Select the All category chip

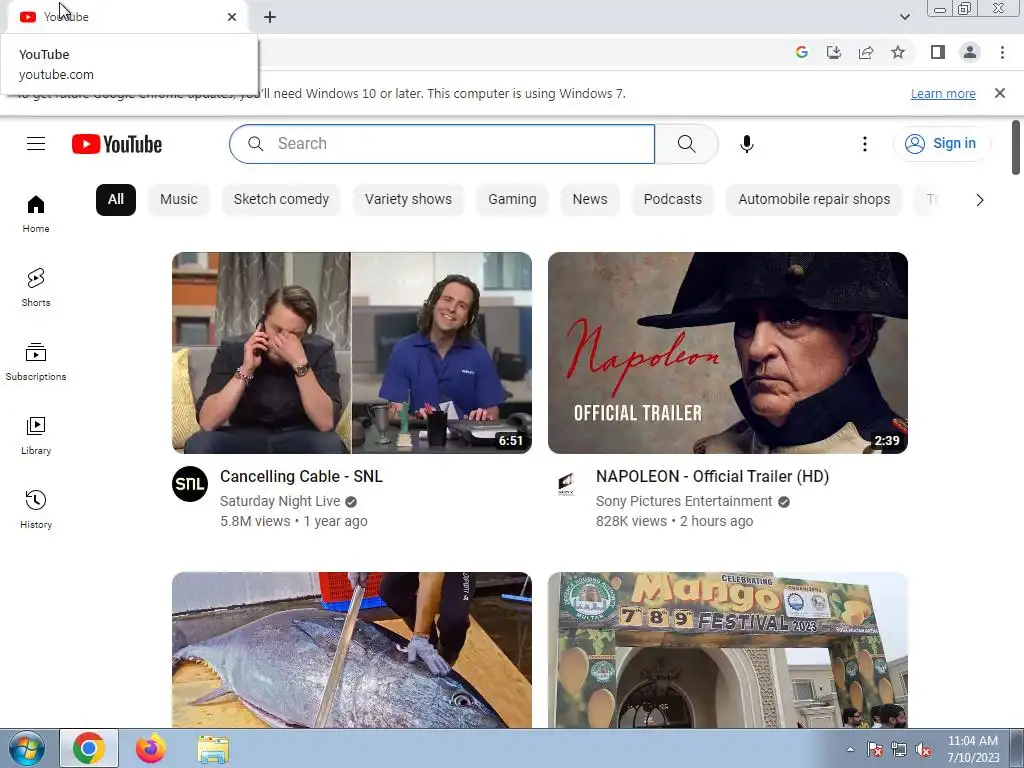[x=116, y=199]
